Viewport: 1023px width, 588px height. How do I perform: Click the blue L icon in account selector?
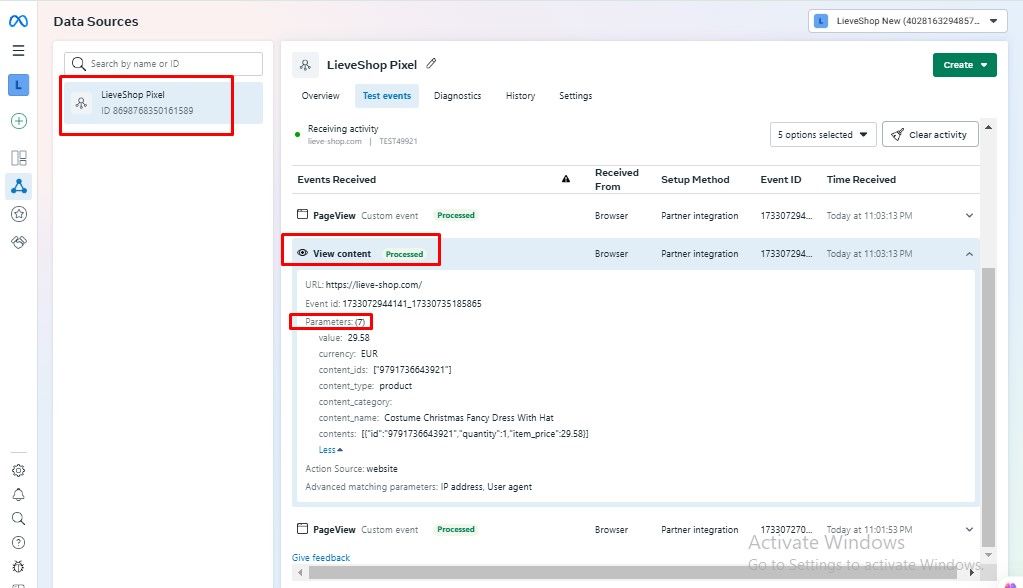click(821, 21)
